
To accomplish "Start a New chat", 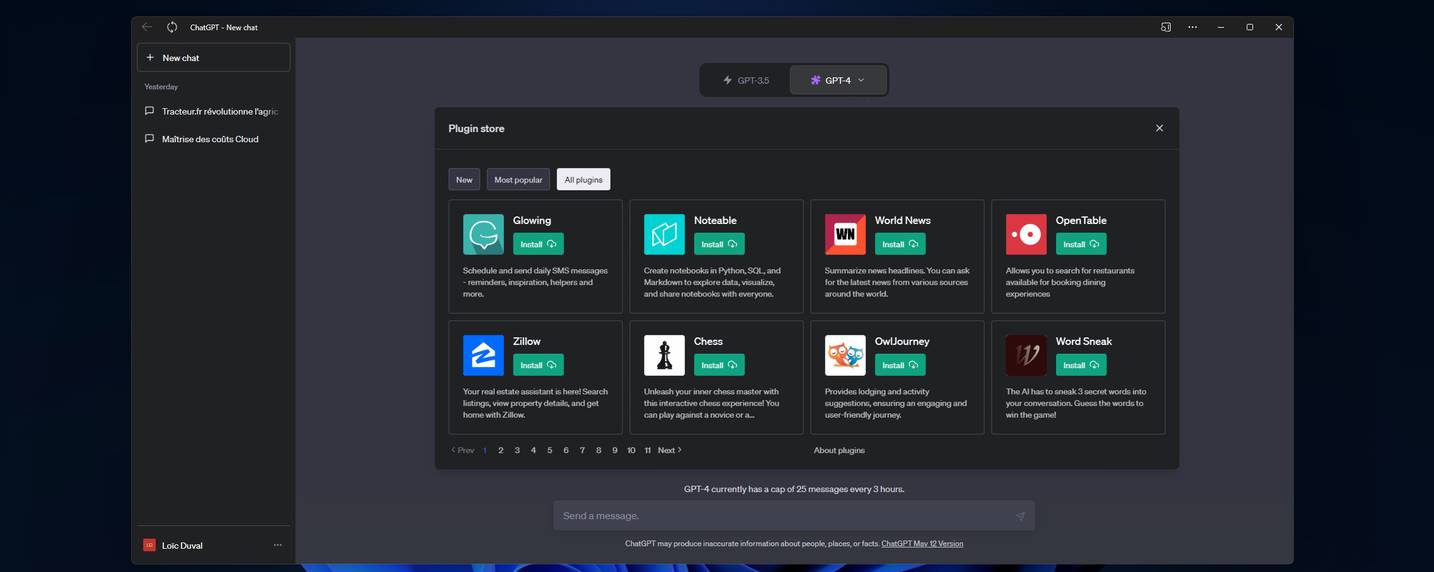I will tap(213, 57).
